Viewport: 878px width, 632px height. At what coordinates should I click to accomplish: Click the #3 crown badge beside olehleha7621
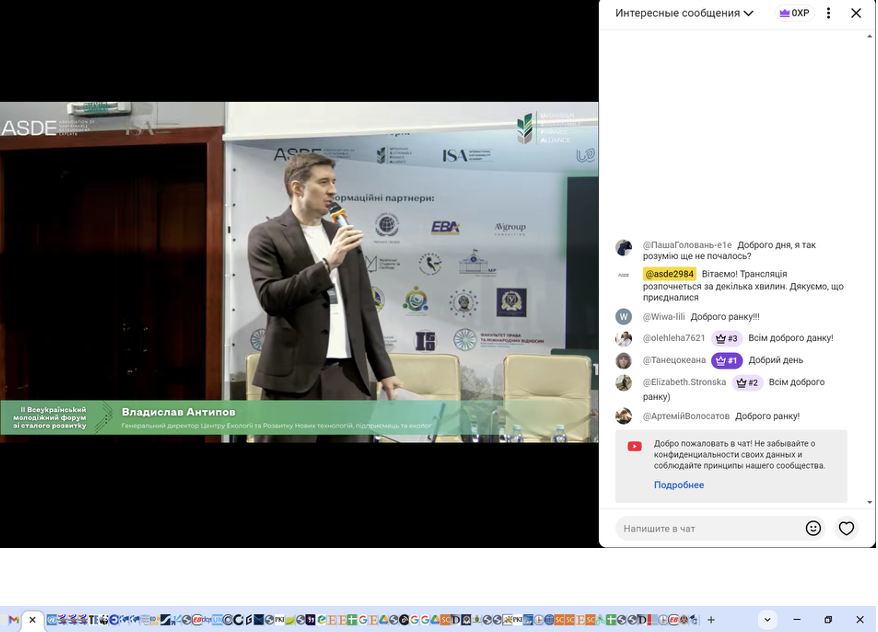(x=727, y=339)
